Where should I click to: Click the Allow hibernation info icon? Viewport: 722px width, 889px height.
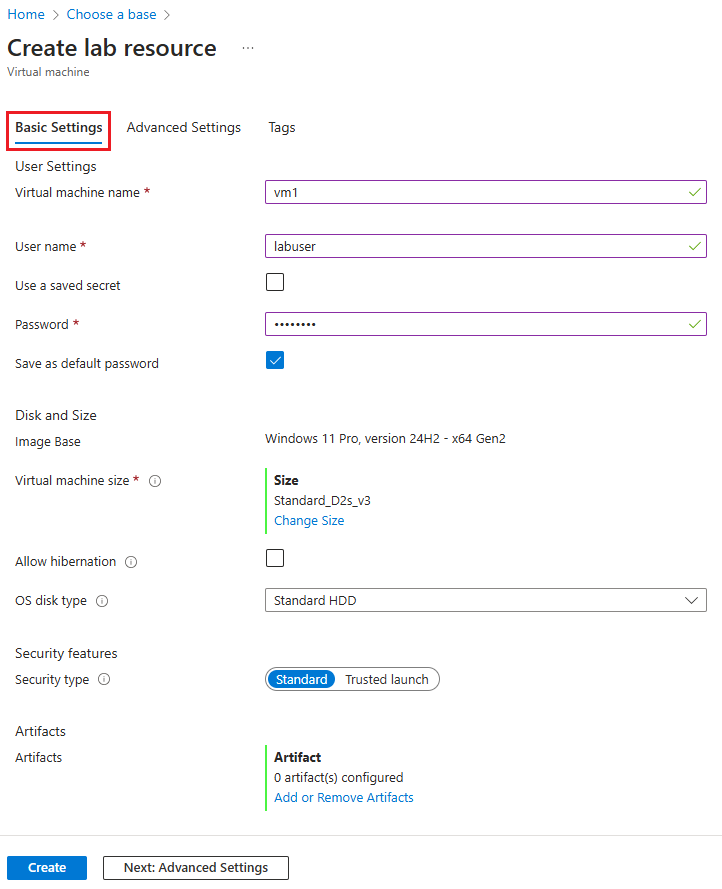click(x=131, y=562)
